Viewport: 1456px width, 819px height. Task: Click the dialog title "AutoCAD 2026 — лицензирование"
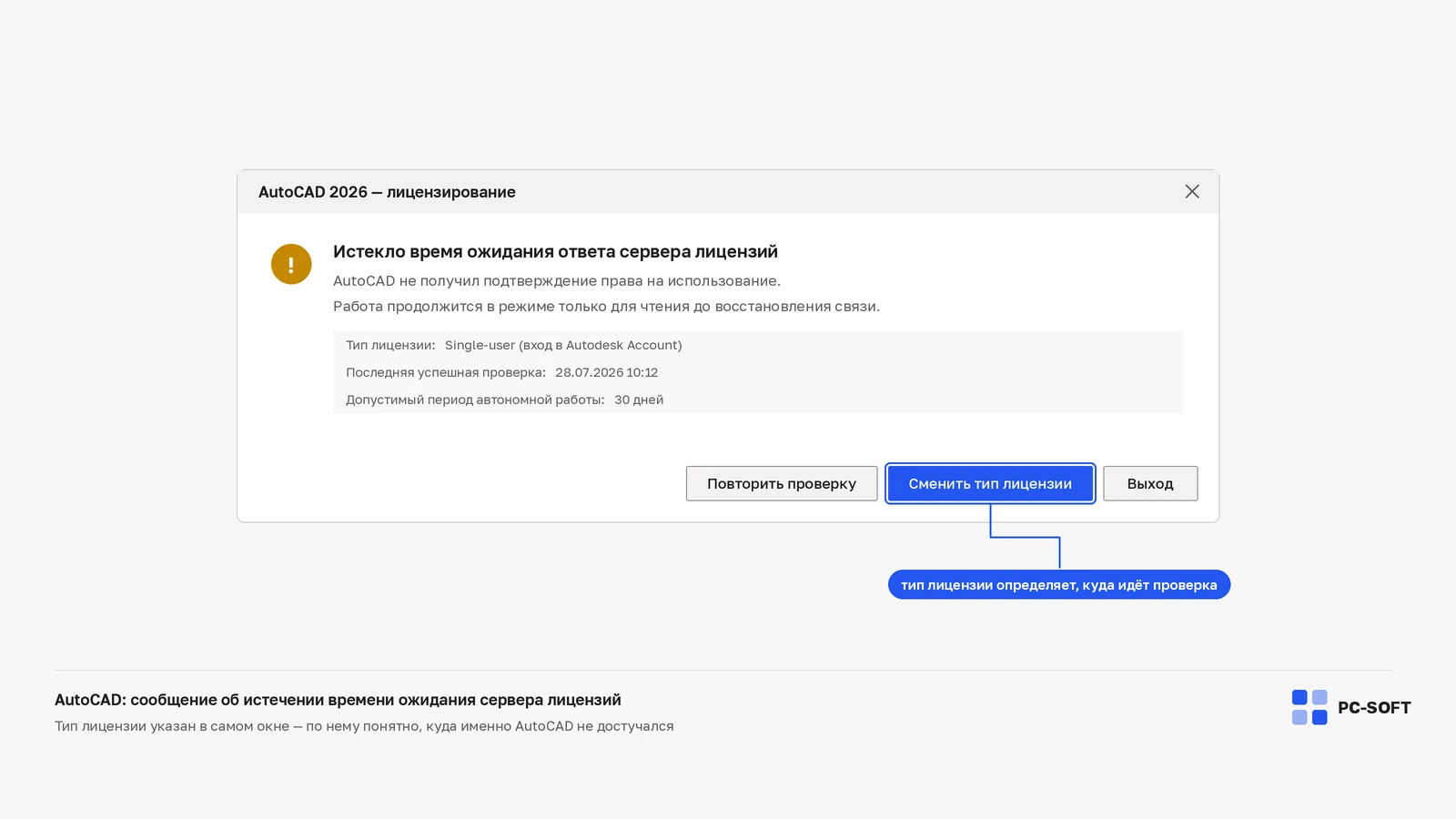[387, 192]
